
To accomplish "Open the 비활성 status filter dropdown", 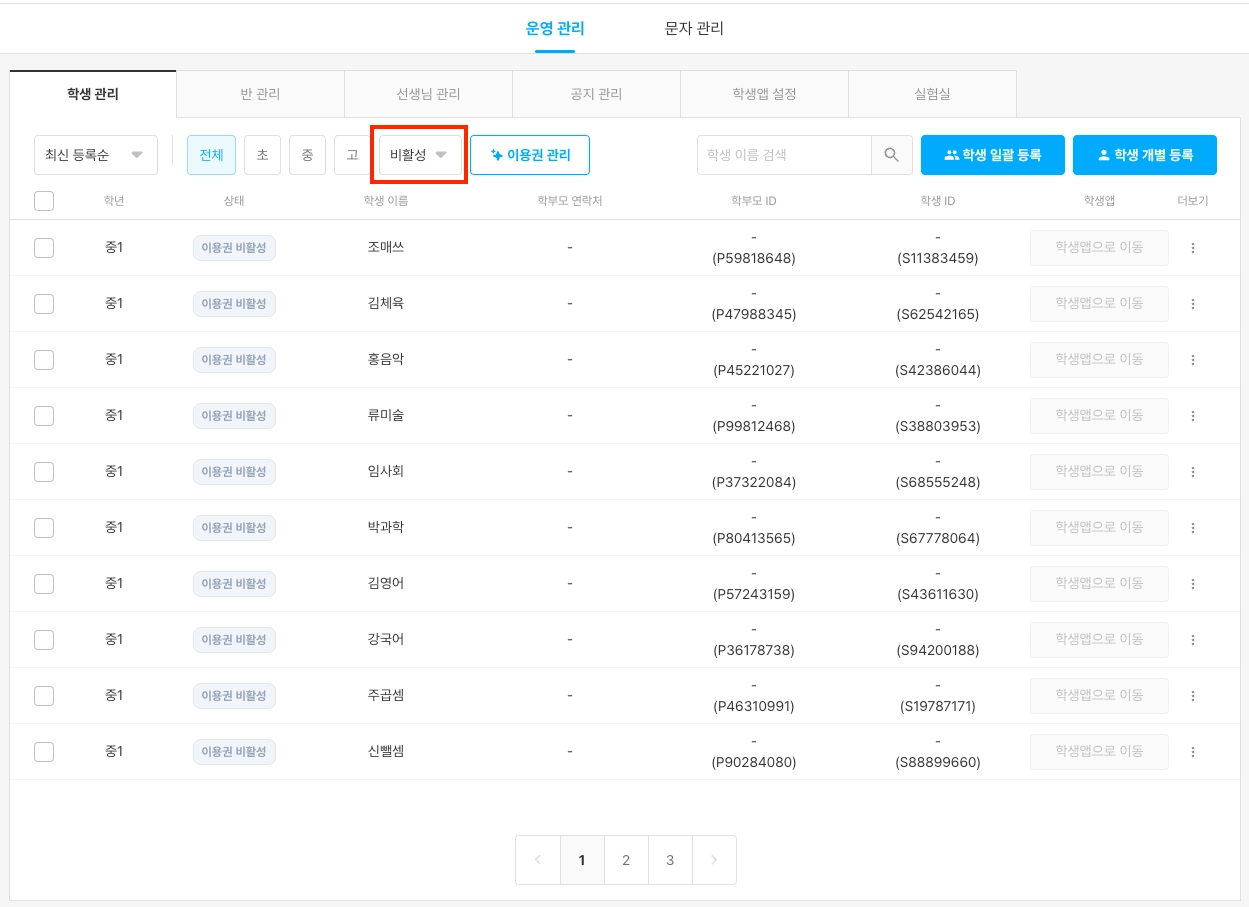I will tap(420, 155).
